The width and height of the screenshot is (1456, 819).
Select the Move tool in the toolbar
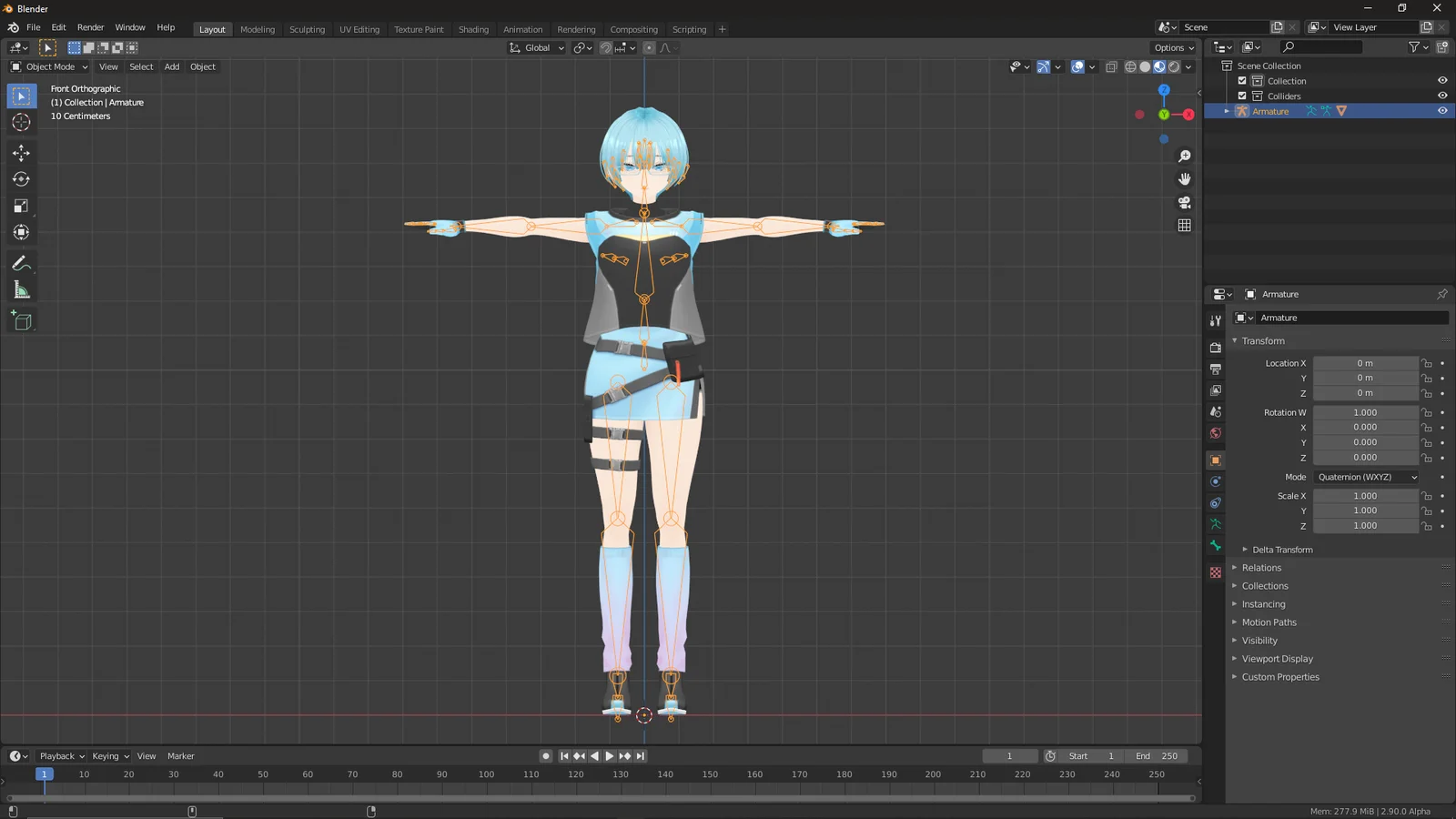pos(21,153)
